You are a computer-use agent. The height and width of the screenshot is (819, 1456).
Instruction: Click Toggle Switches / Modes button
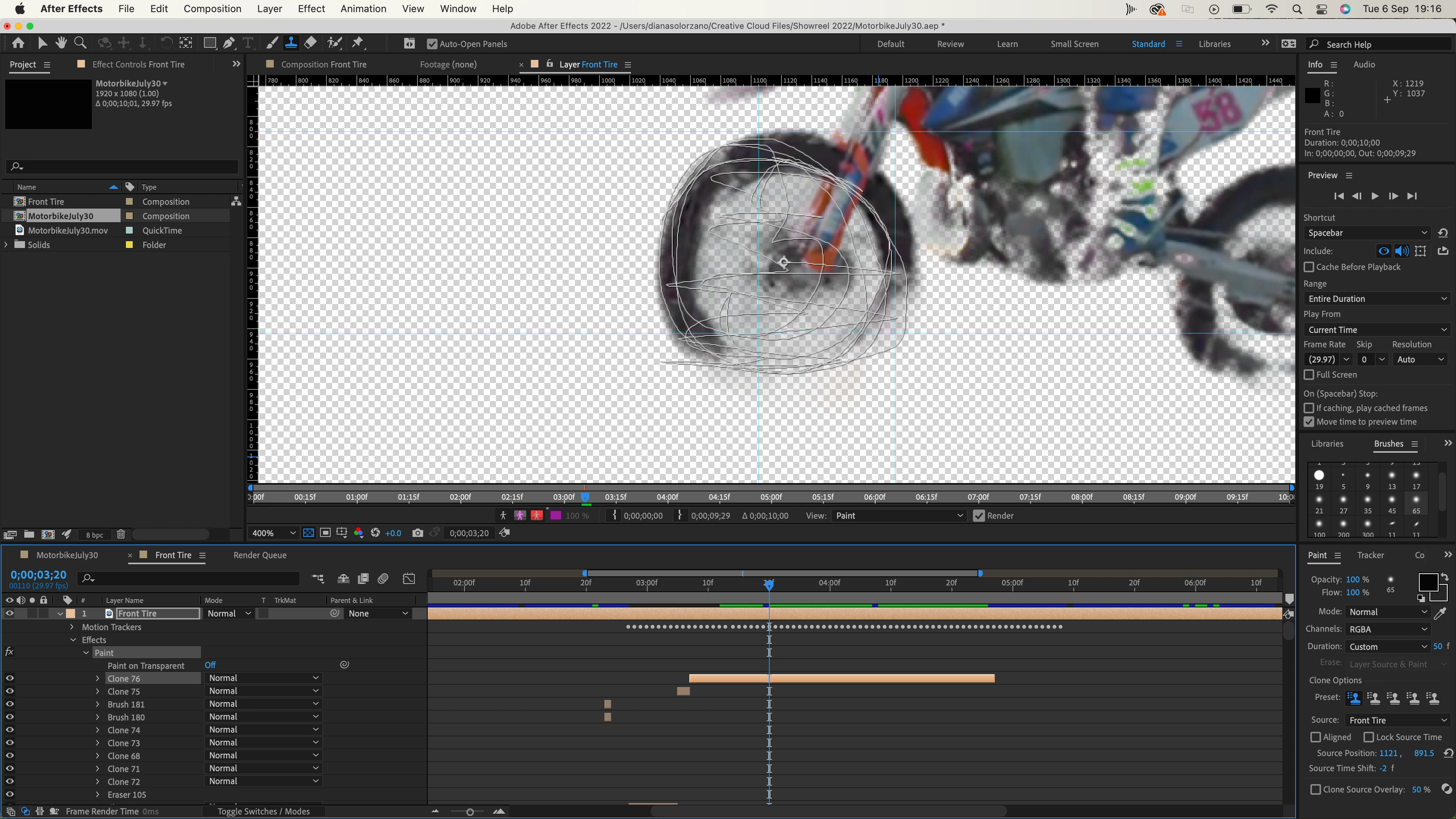pos(264,811)
